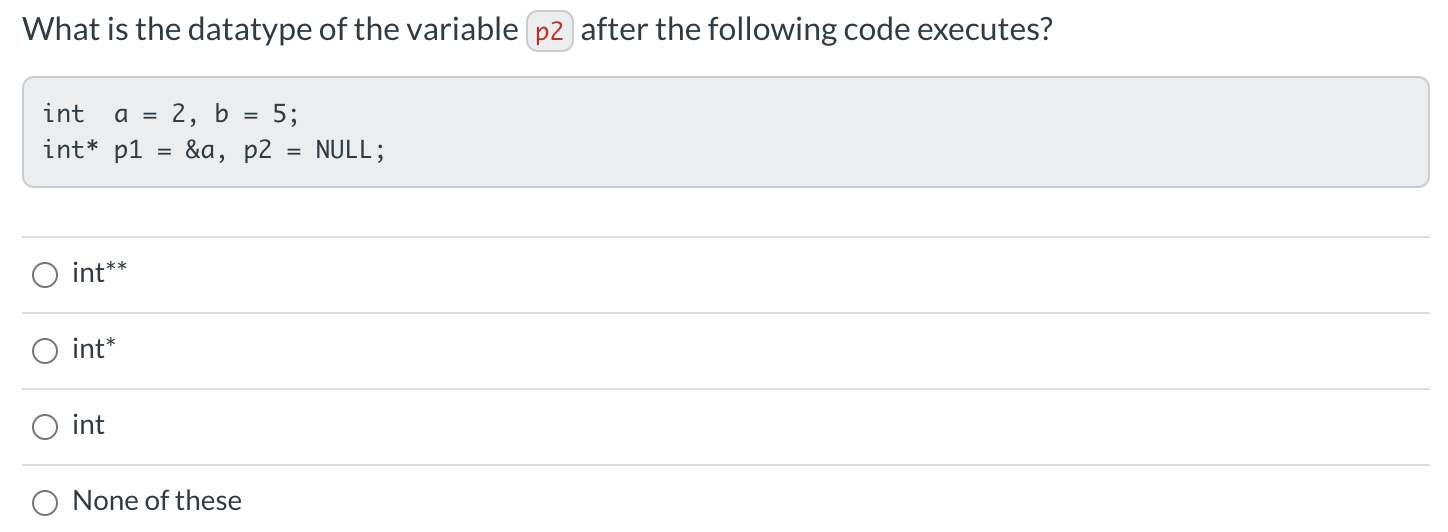This screenshot has width=1448, height=532.
Task: Click the red p2 inline code badge
Action: 549,32
